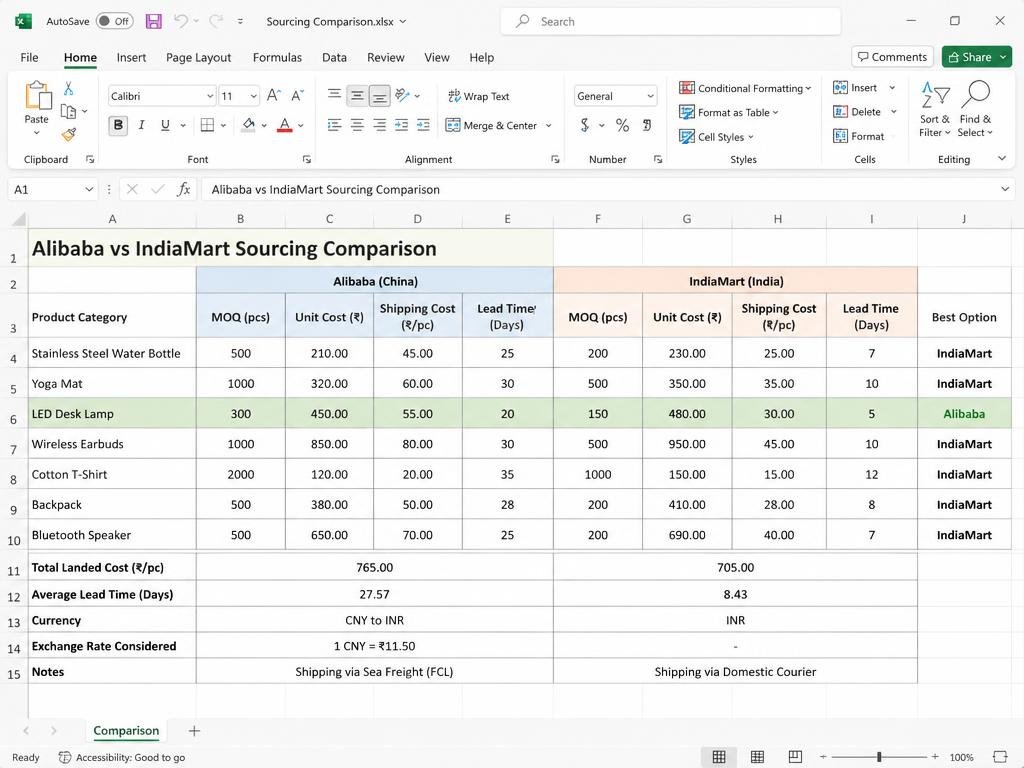The height and width of the screenshot is (768, 1024).
Task: Toggle bottom vertical alignment
Action: pyautogui.click(x=379, y=95)
